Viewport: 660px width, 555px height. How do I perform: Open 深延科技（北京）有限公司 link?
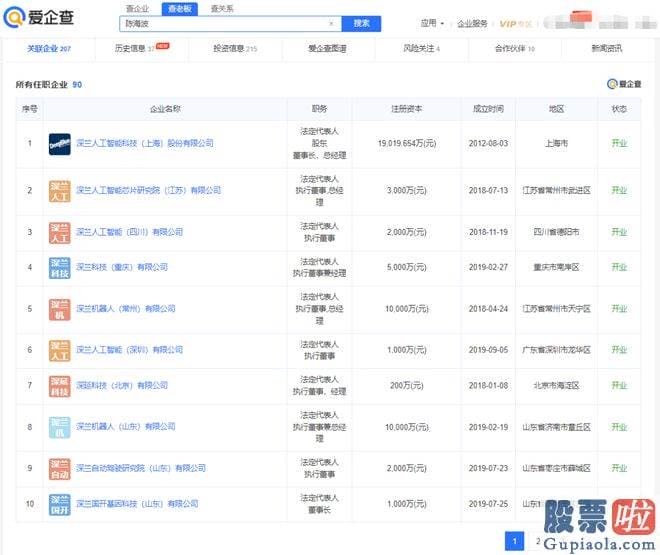click(122, 385)
